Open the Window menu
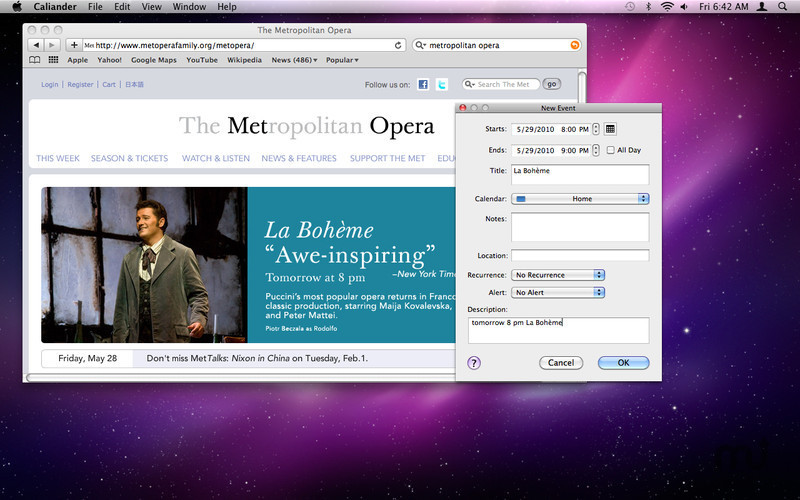Viewport: 800px width, 500px height. pos(189,7)
